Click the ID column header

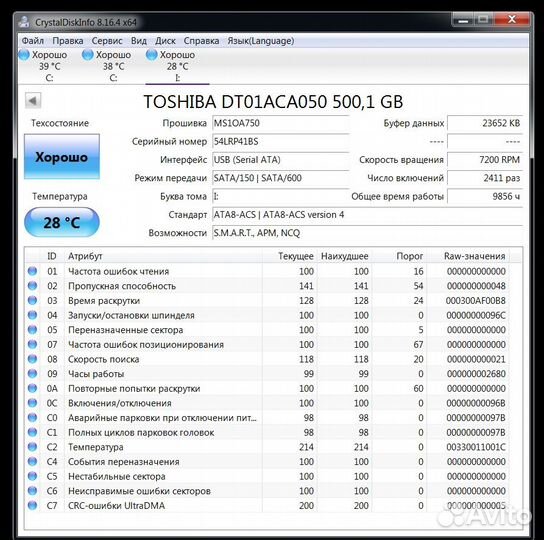click(x=52, y=256)
